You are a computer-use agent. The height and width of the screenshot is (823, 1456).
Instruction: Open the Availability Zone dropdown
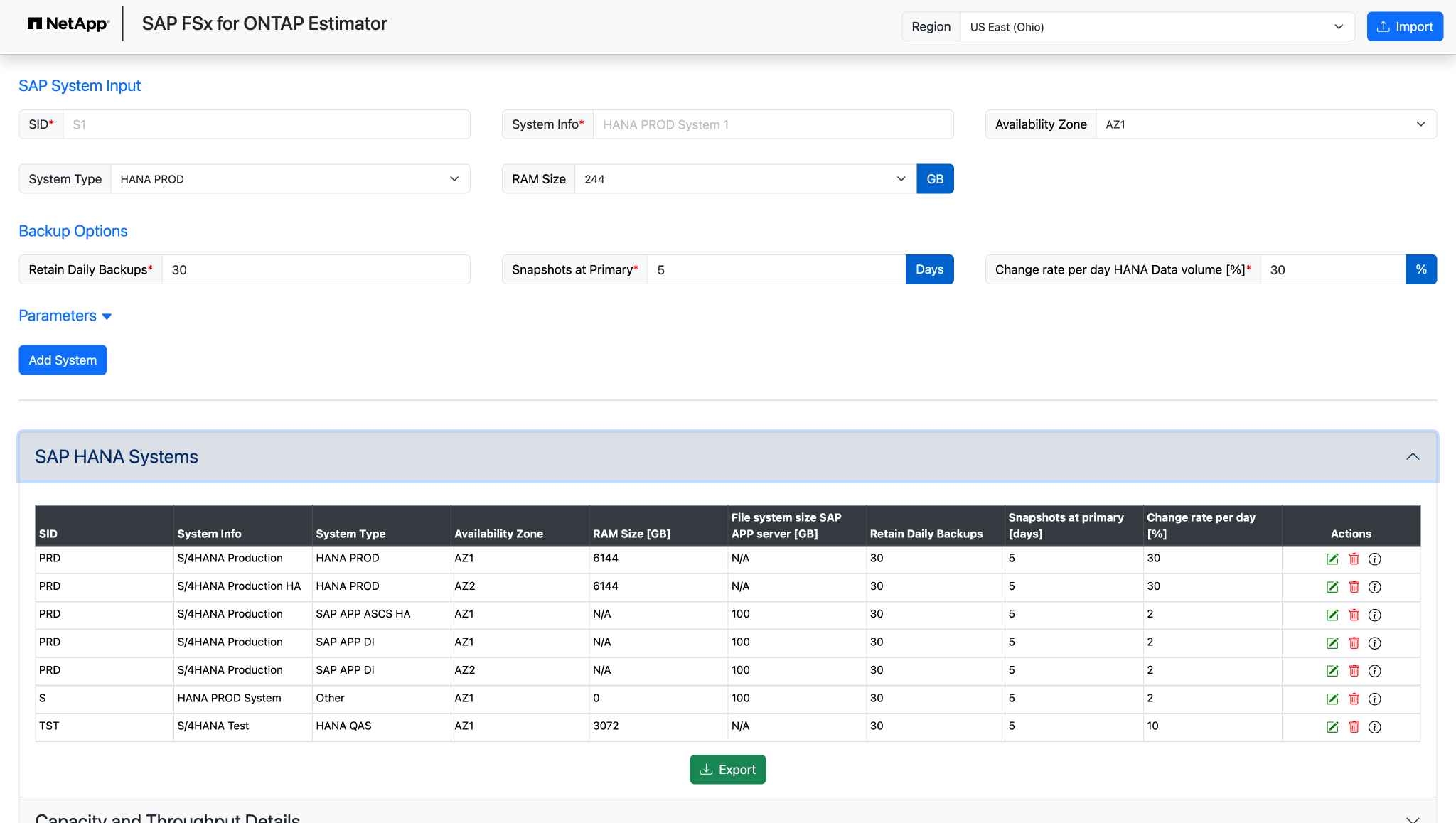(x=1266, y=124)
